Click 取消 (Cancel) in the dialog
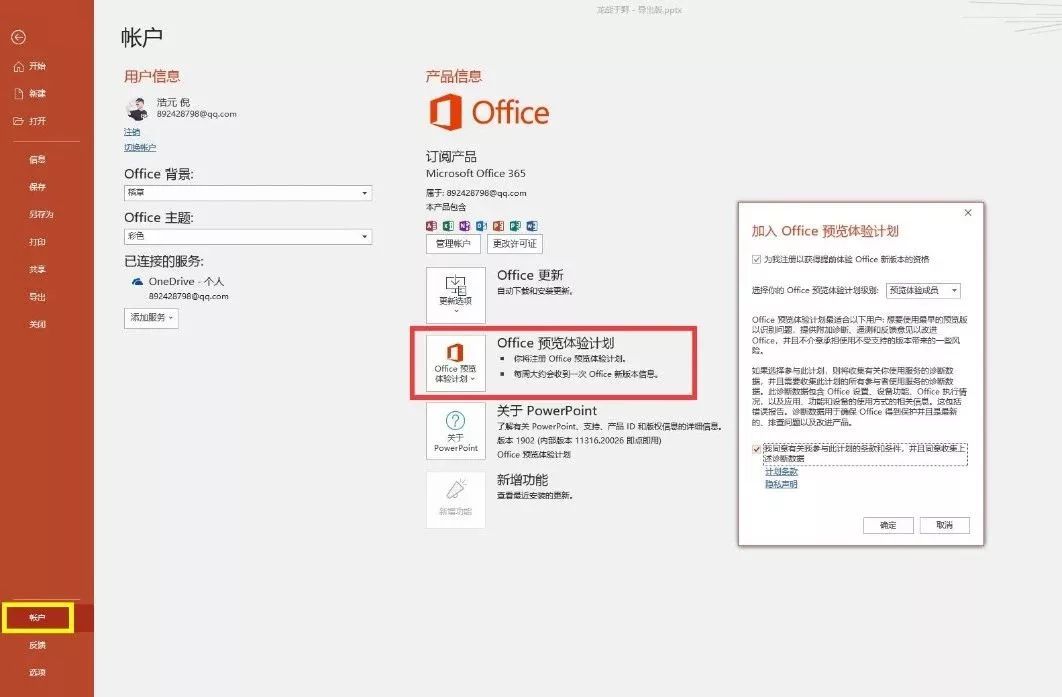 (x=944, y=526)
